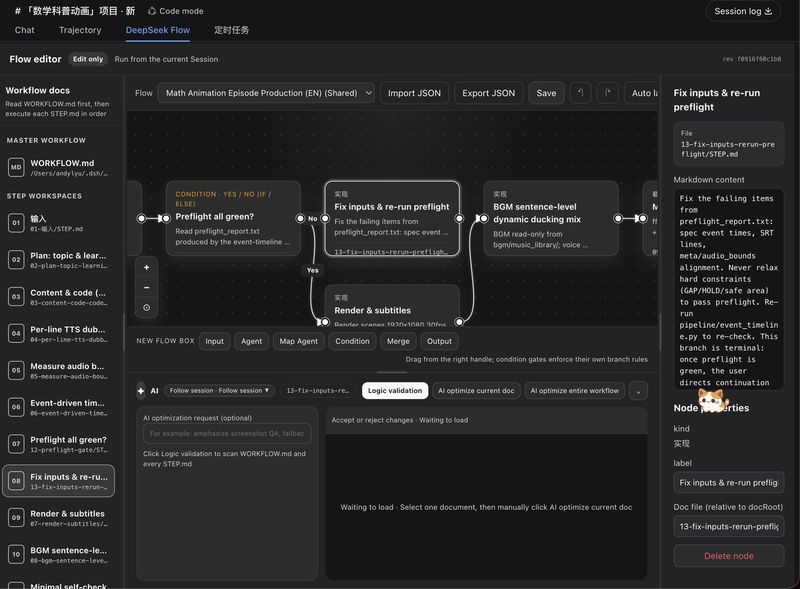Click the WORKFLOW.md MD file icon
800x589 pixels.
(16, 167)
